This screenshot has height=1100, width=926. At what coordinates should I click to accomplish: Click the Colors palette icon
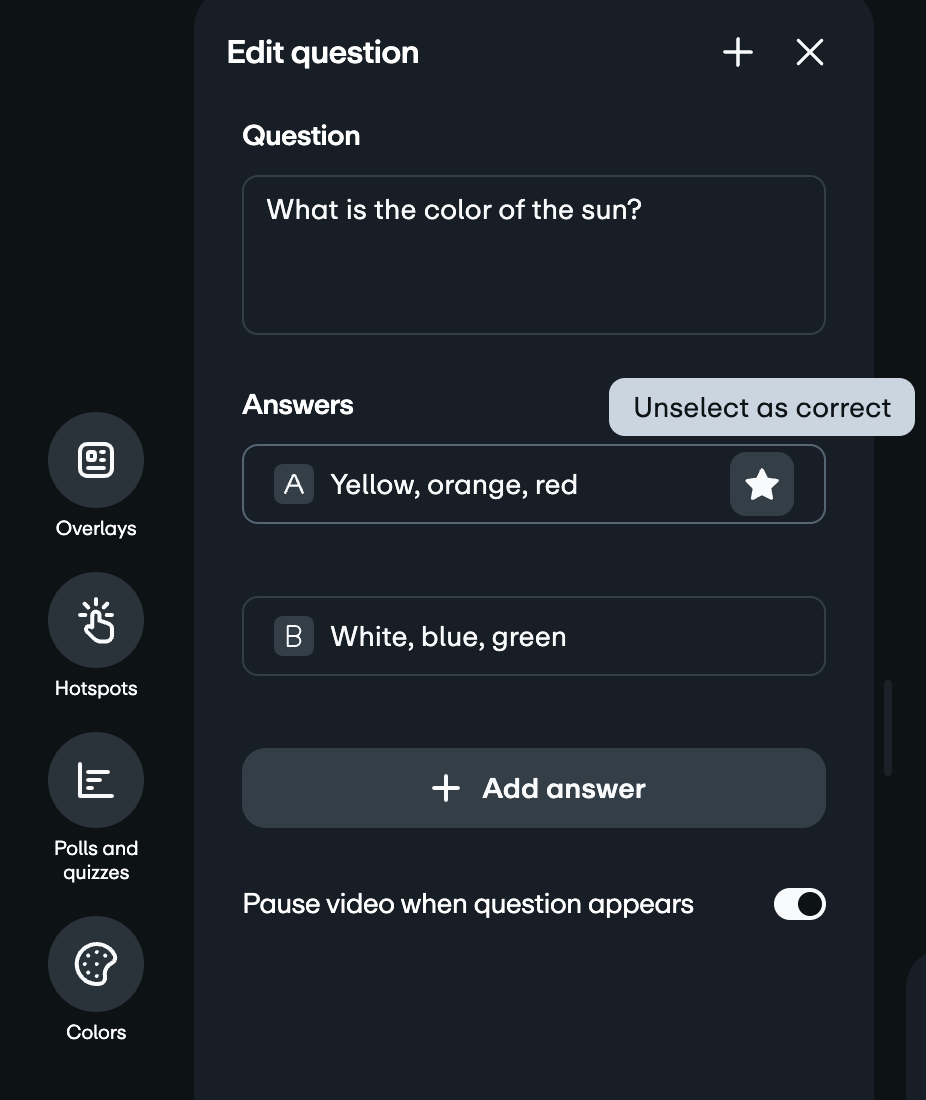point(96,963)
